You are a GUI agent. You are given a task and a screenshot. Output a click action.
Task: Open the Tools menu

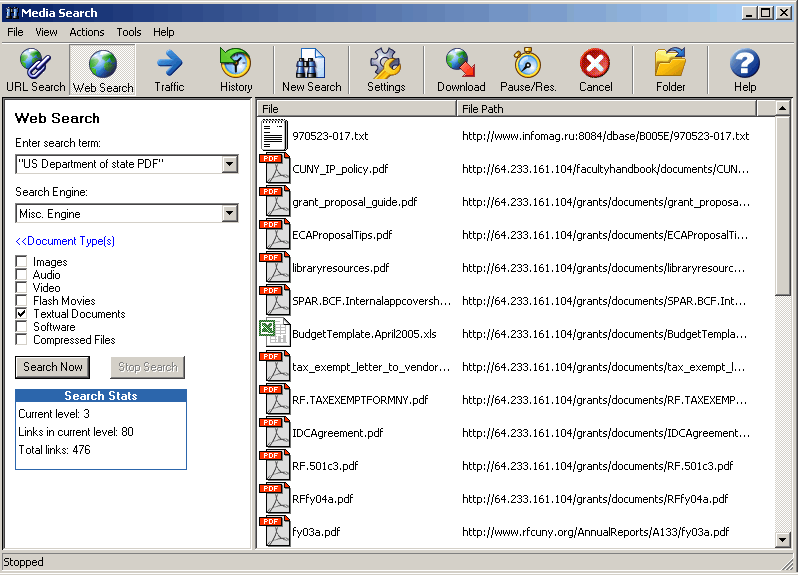(129, 32)
